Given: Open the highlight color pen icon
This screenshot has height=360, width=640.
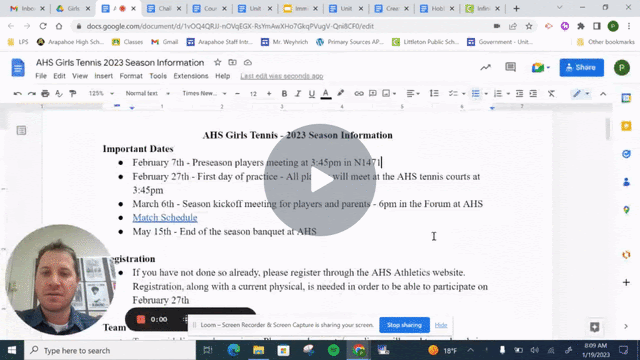Looking at the screenshot, I should 340,93.
